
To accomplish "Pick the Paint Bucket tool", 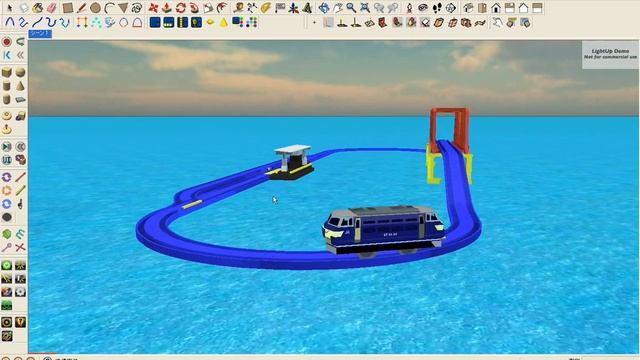I will pos(37,8).
